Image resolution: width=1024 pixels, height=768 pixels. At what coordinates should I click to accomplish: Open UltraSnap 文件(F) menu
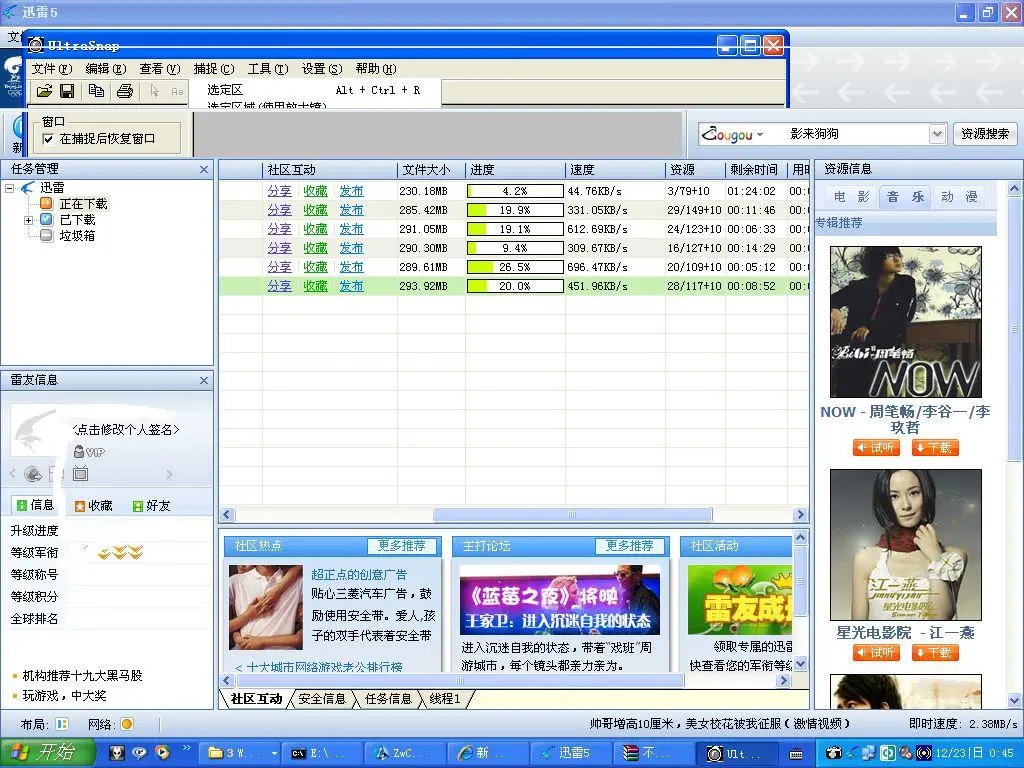click(x=52, y=69)
